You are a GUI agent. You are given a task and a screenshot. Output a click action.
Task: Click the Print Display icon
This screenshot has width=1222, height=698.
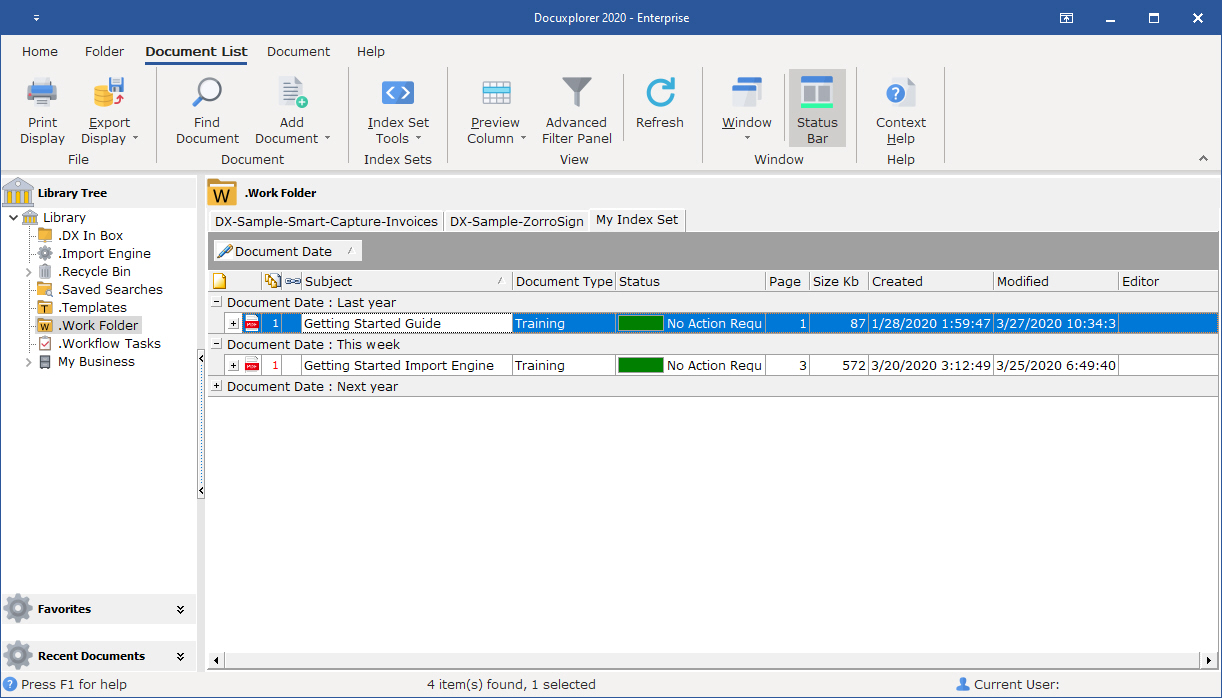click(42, 93)
